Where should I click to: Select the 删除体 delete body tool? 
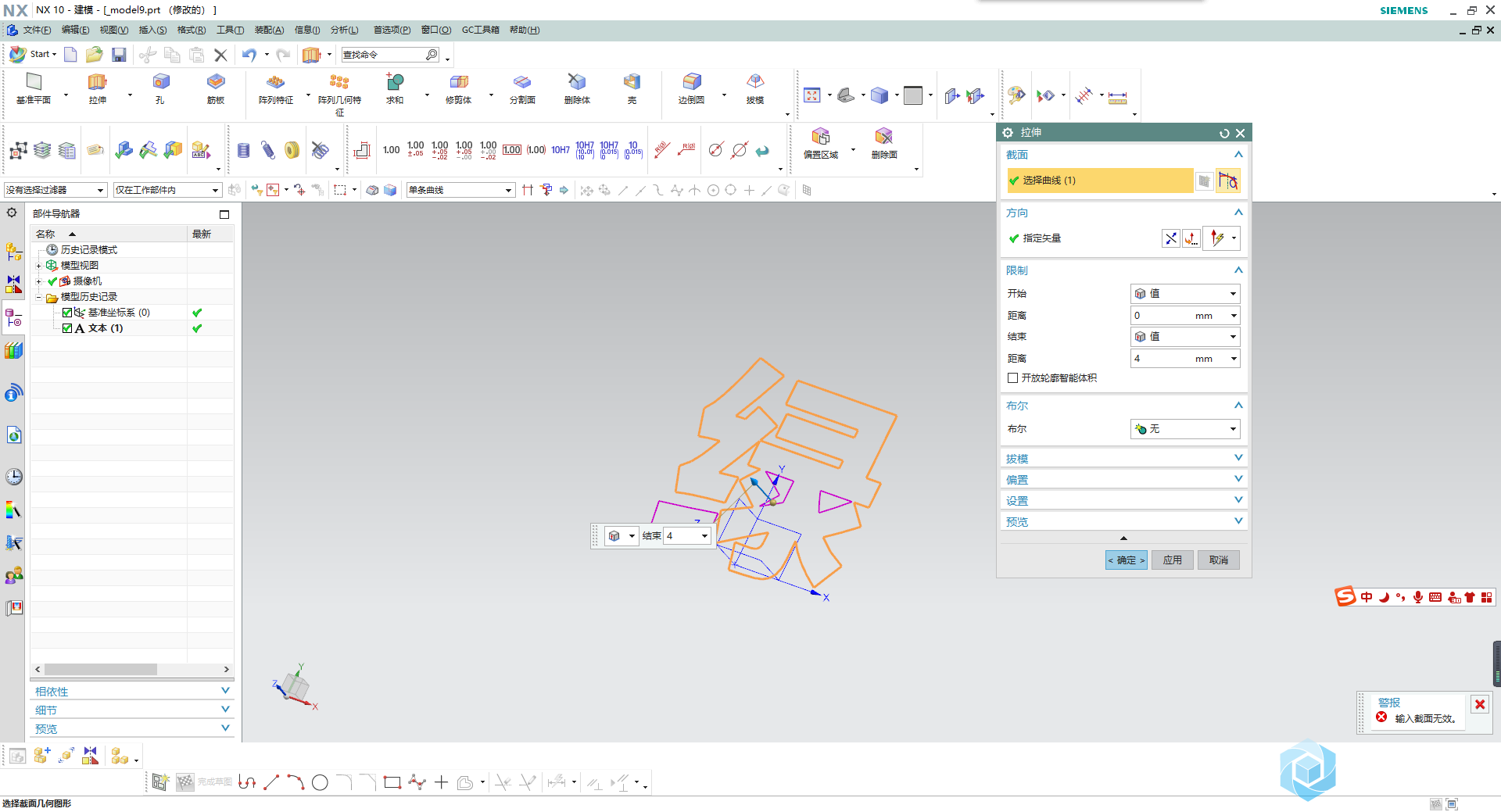pyautogui.click(x=577, y=88)
